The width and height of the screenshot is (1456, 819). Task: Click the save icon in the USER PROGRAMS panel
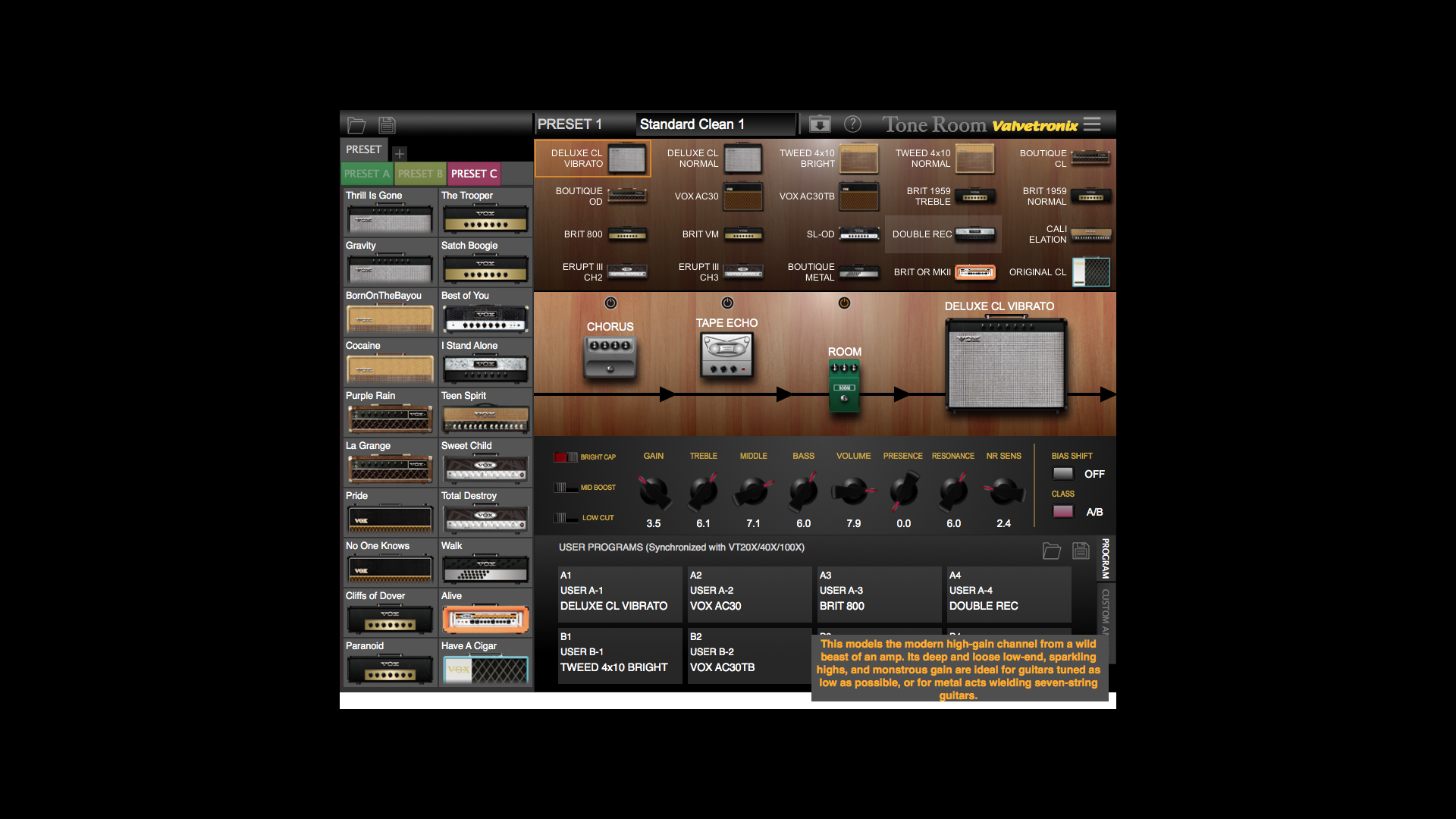tap(1081, 551)
